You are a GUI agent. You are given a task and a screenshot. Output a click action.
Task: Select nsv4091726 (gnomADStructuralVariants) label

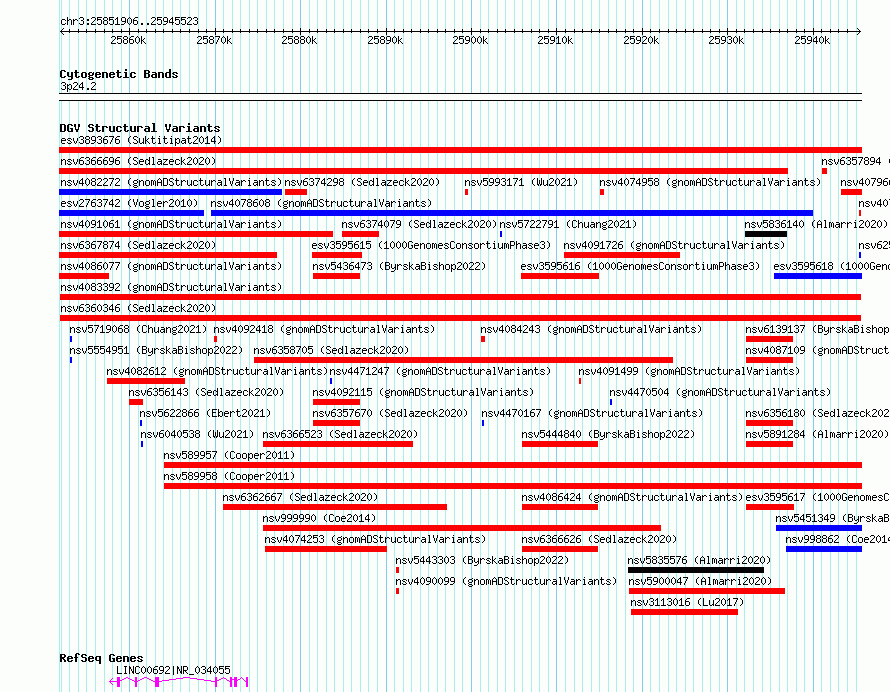point(674,245)
